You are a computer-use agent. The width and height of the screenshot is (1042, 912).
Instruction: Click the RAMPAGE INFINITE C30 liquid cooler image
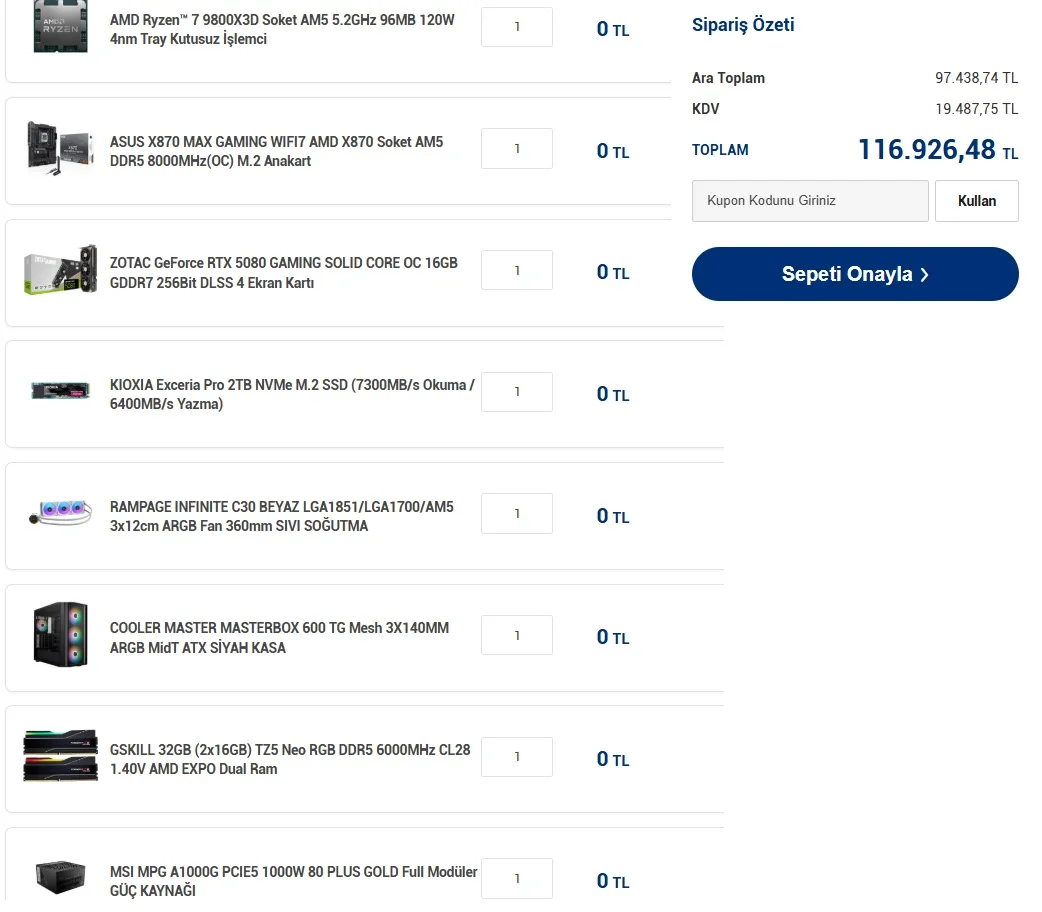[60, 514]
